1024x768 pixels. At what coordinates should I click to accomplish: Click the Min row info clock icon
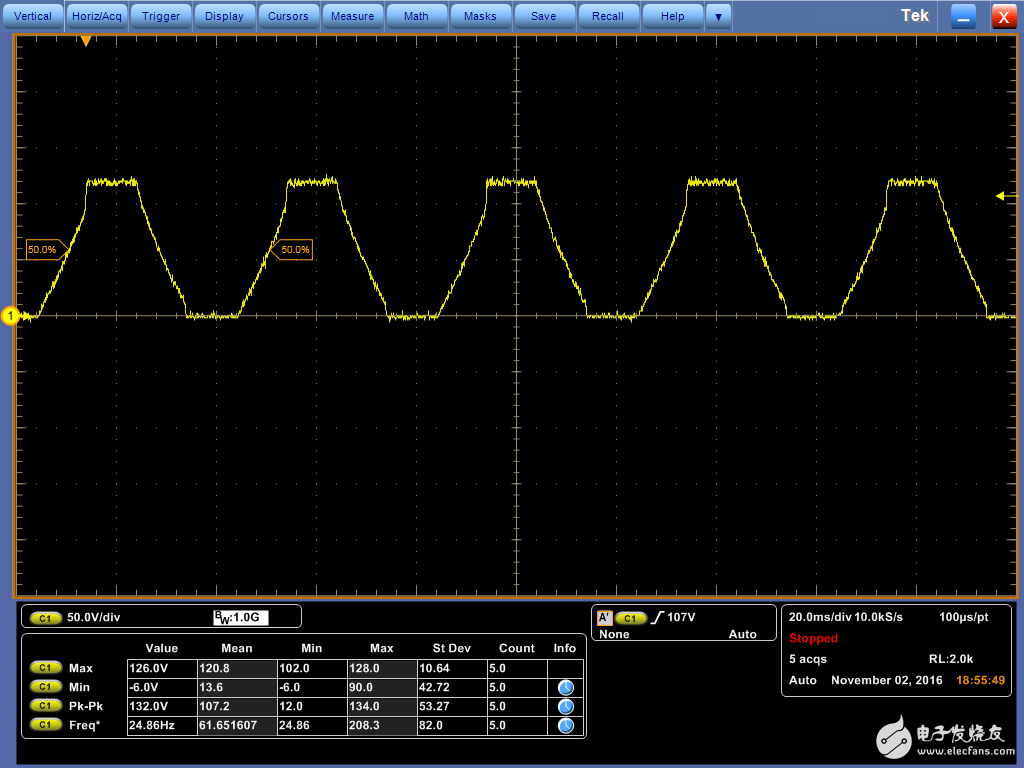pyautogui.click(x=565, y=687)
